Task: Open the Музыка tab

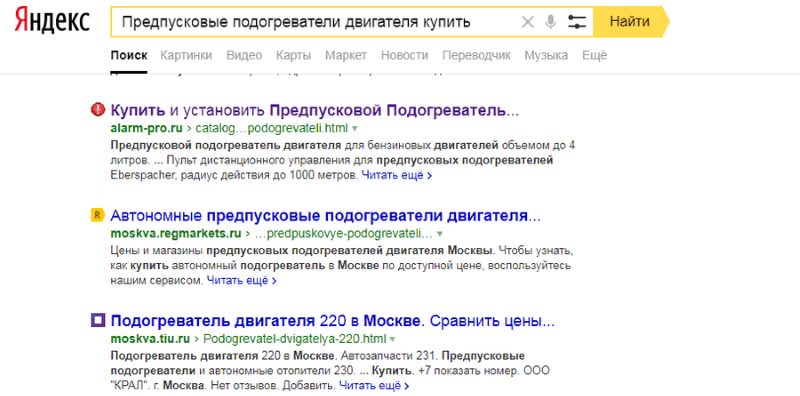Action: tap(546, 56)
